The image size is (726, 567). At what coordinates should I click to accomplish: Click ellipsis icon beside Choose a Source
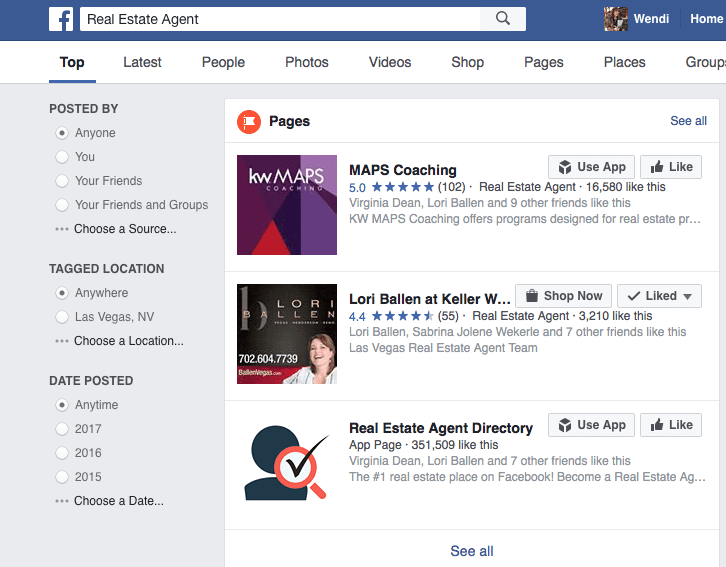point(62,229)
